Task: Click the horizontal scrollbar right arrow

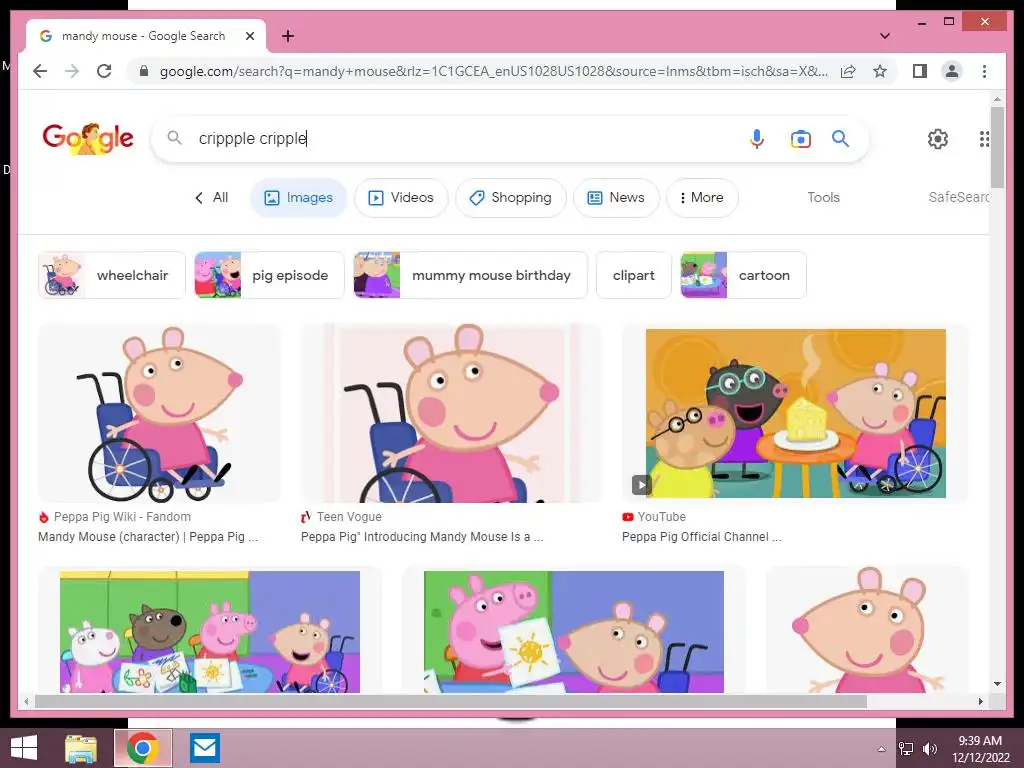Action: tap(980, 701)
